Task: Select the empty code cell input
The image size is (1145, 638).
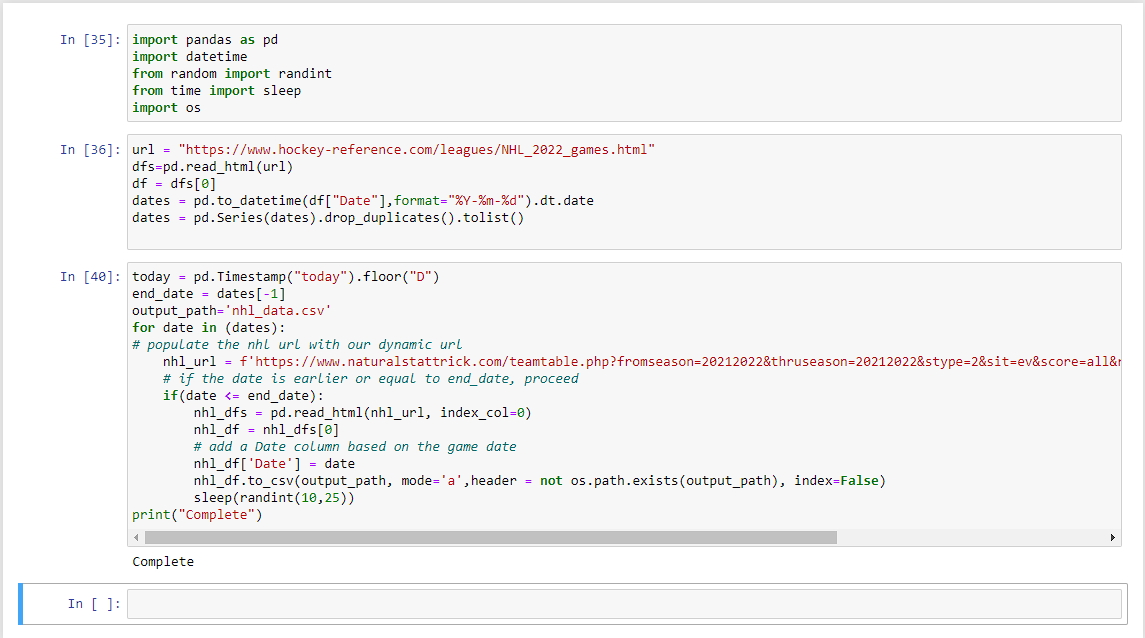Action: [x=624, y=604]
